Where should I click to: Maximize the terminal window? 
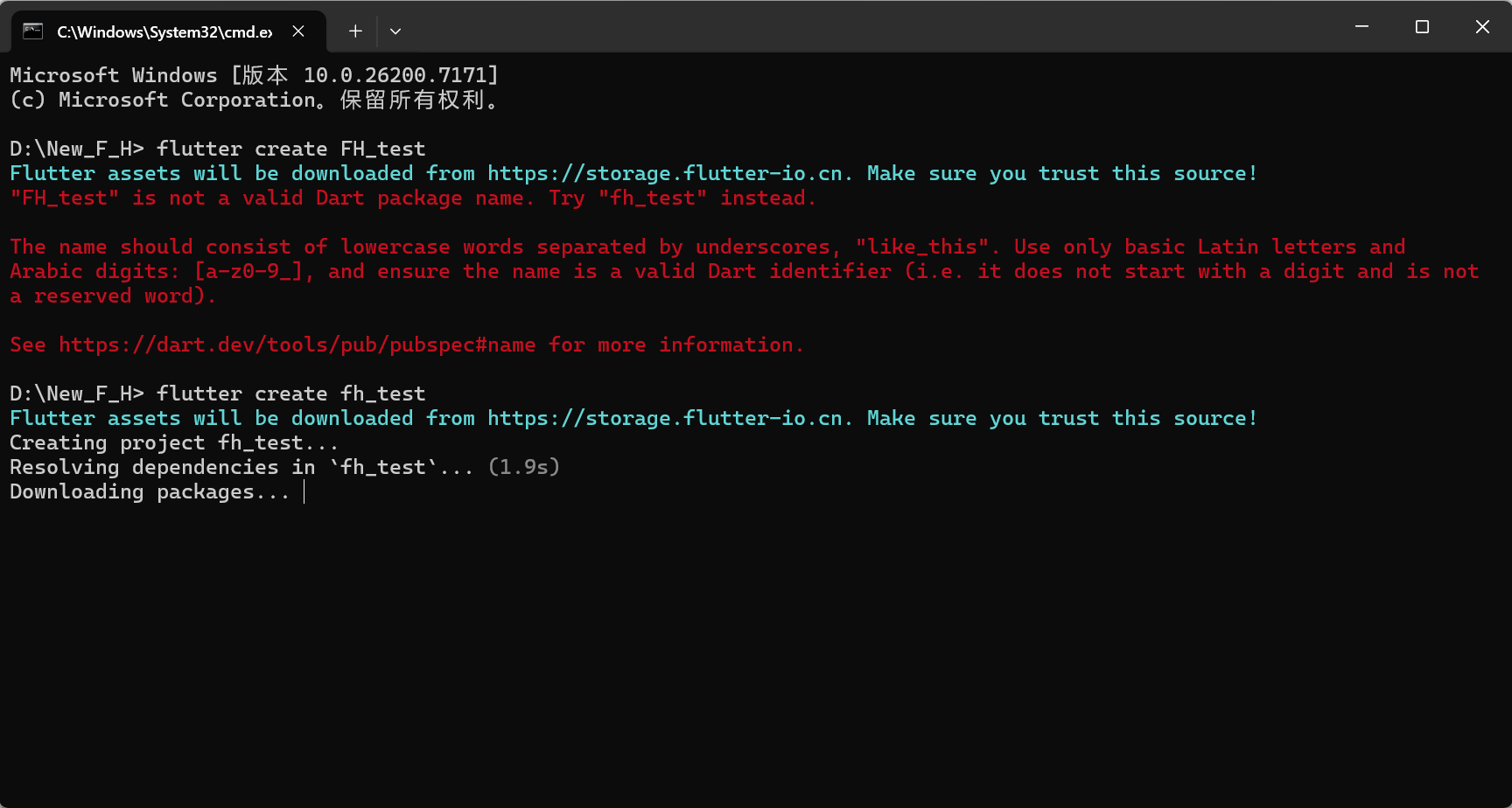(1422, 27)
